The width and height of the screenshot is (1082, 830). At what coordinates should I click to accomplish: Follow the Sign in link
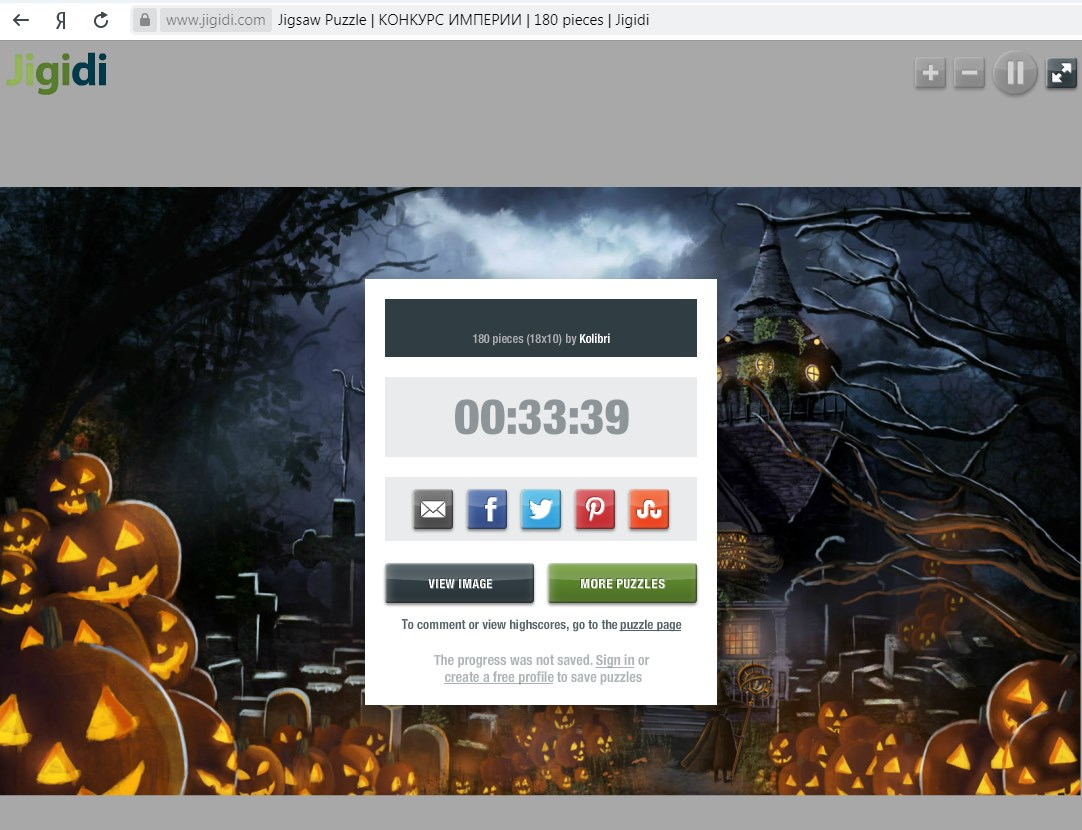coord(615,660)
